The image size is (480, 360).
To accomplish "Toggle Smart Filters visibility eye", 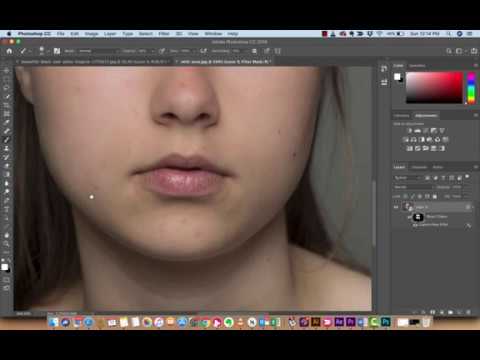I will (x=409, y=217).
